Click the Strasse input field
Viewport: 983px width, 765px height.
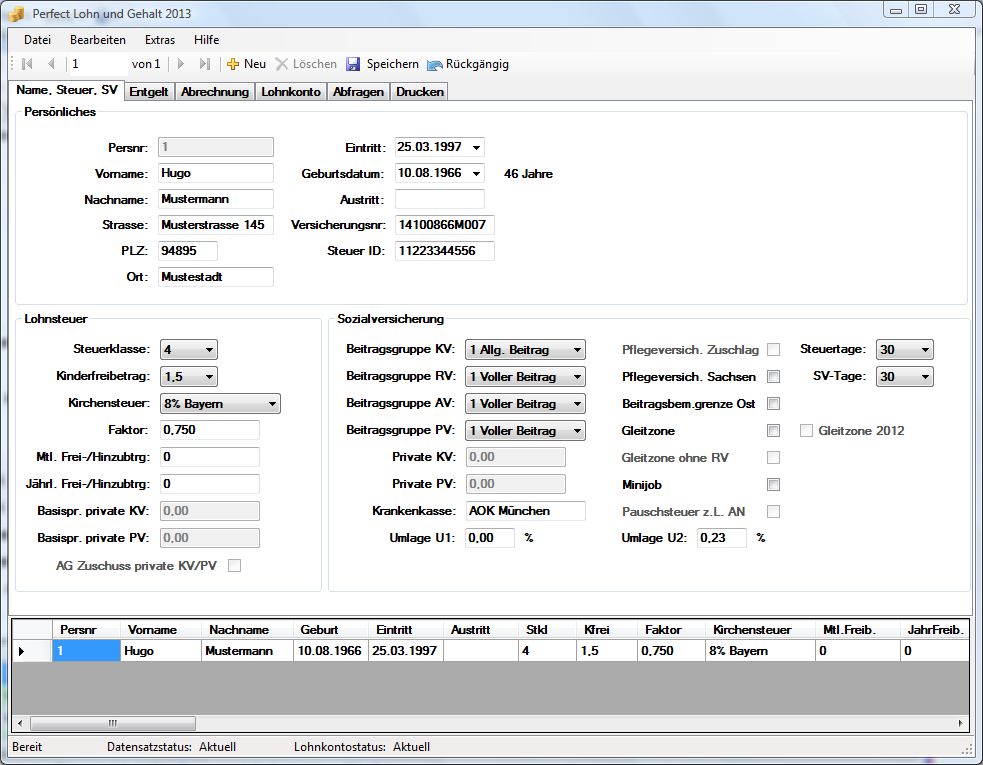click(216, 224)
